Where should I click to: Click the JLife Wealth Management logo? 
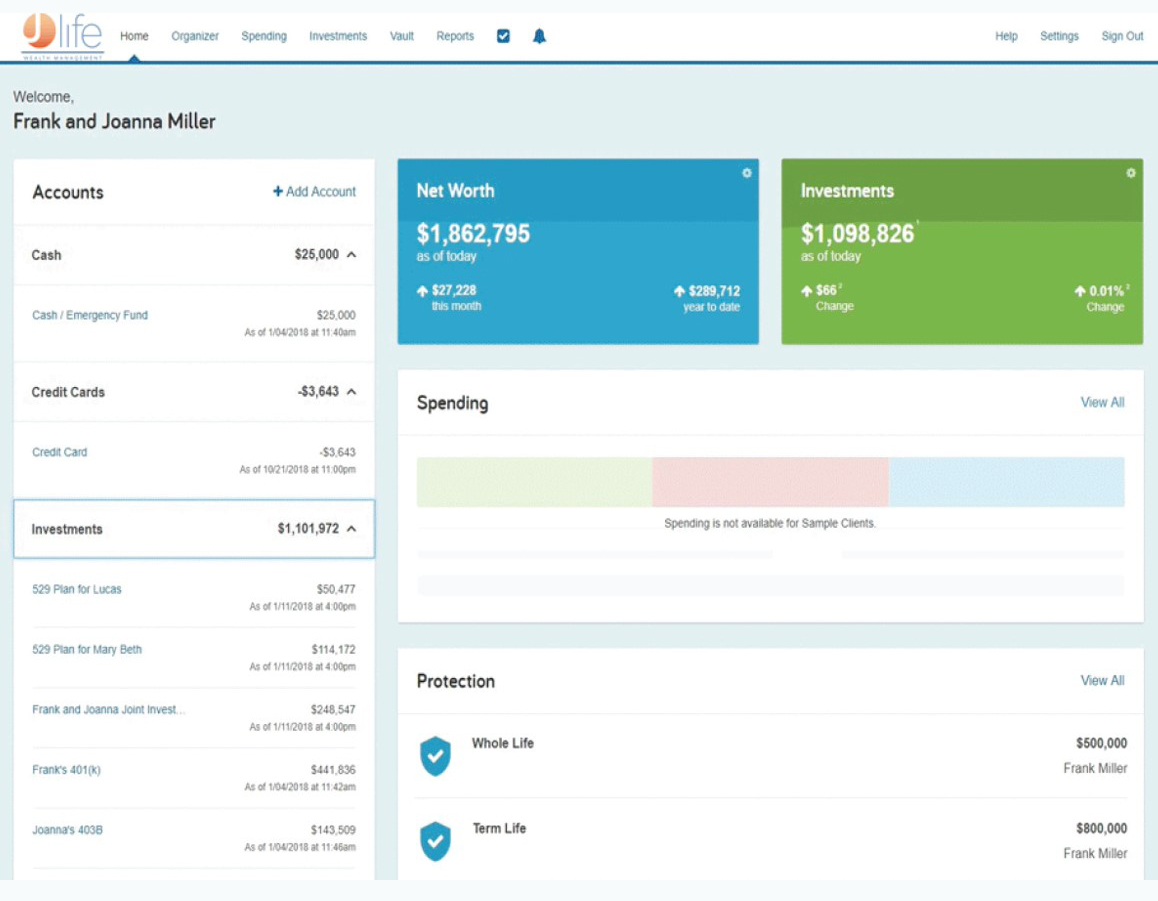coord(62,36)
